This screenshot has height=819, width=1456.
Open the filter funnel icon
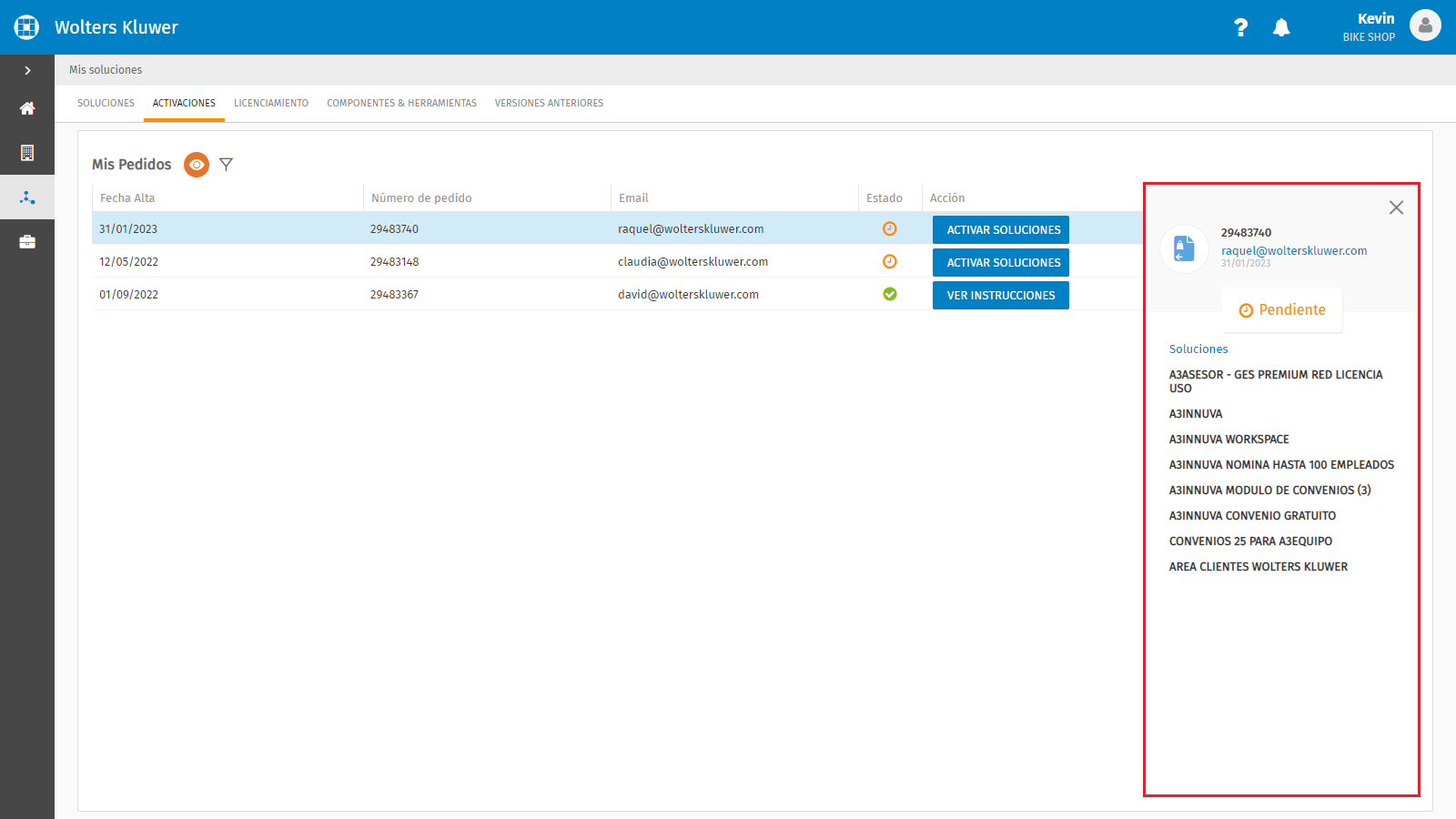(x=227, y=165)
